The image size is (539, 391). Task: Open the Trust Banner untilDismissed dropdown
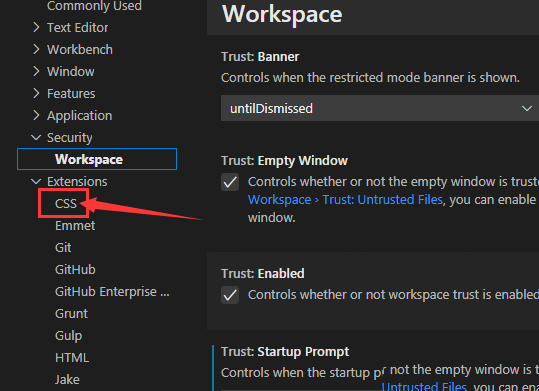pyautogui.click(x=380, y=108)
